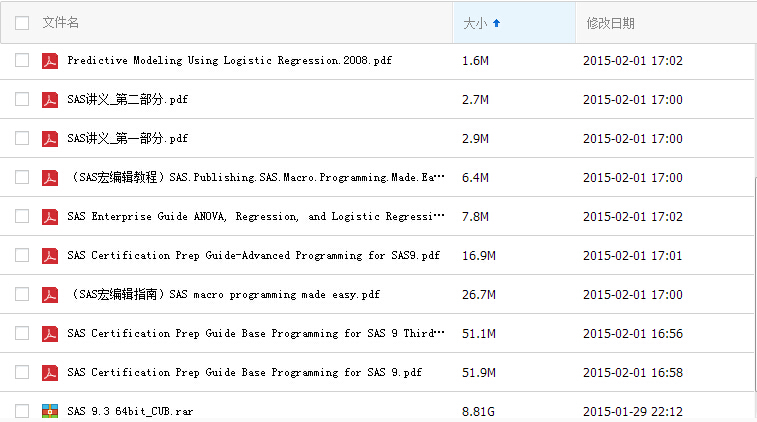757x422 pixels.
Task: Open SAS Enterprise Guide ANOVA, Regression file
Action: point(256,216)
